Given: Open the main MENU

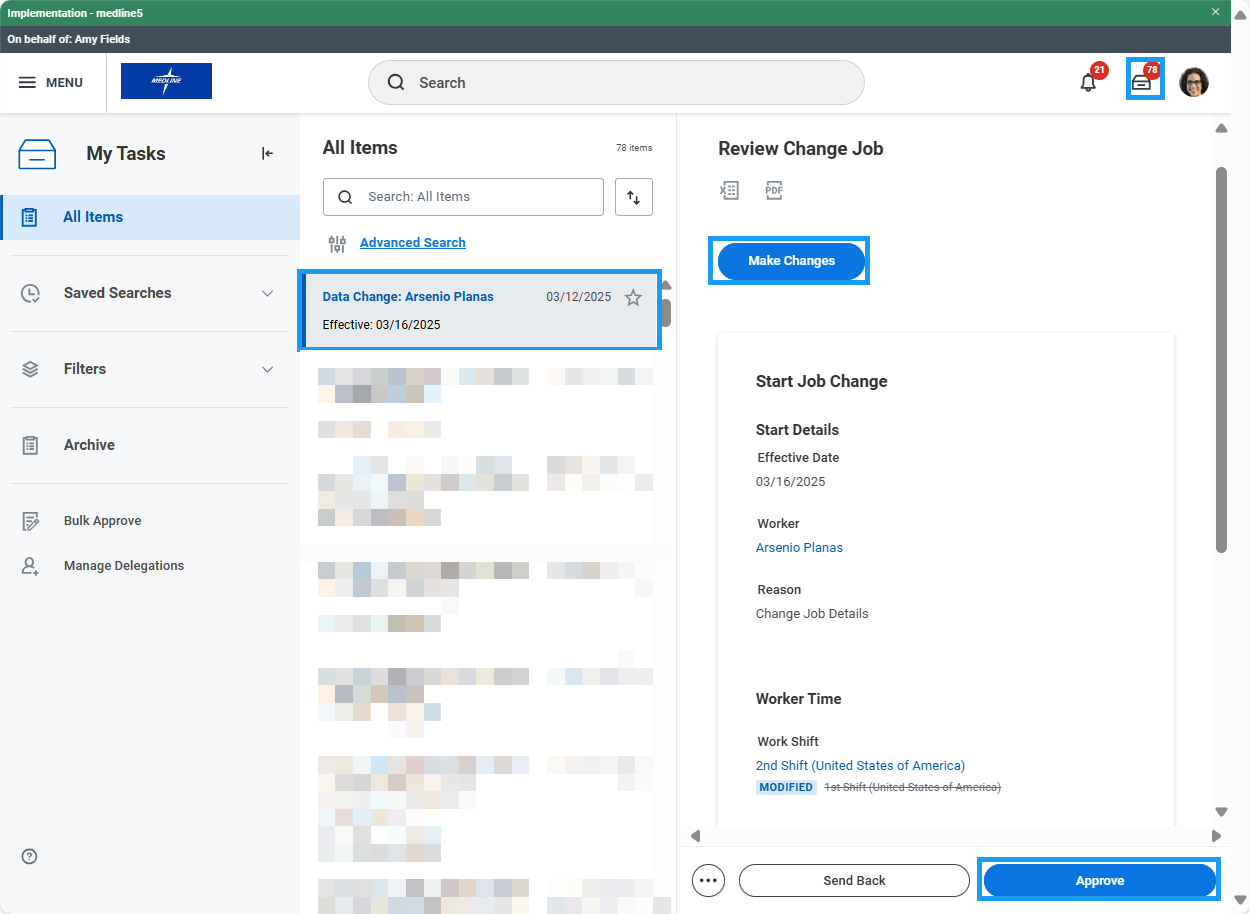Looking at the screenshot, I should (51, 83).
